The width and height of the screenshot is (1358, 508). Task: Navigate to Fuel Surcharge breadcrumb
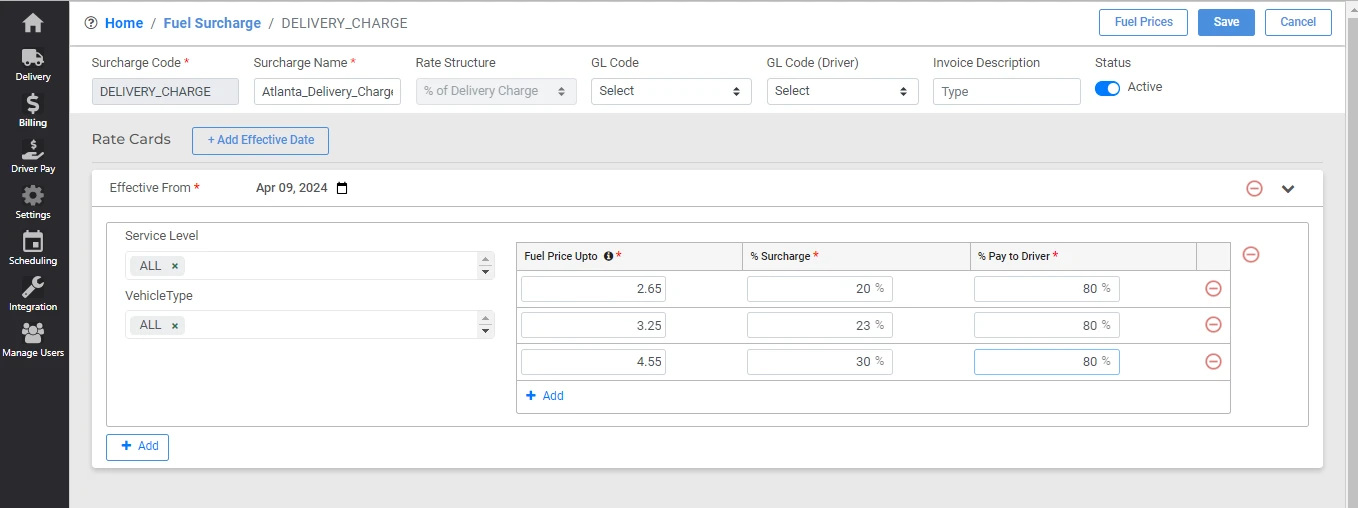pos(212,23)
